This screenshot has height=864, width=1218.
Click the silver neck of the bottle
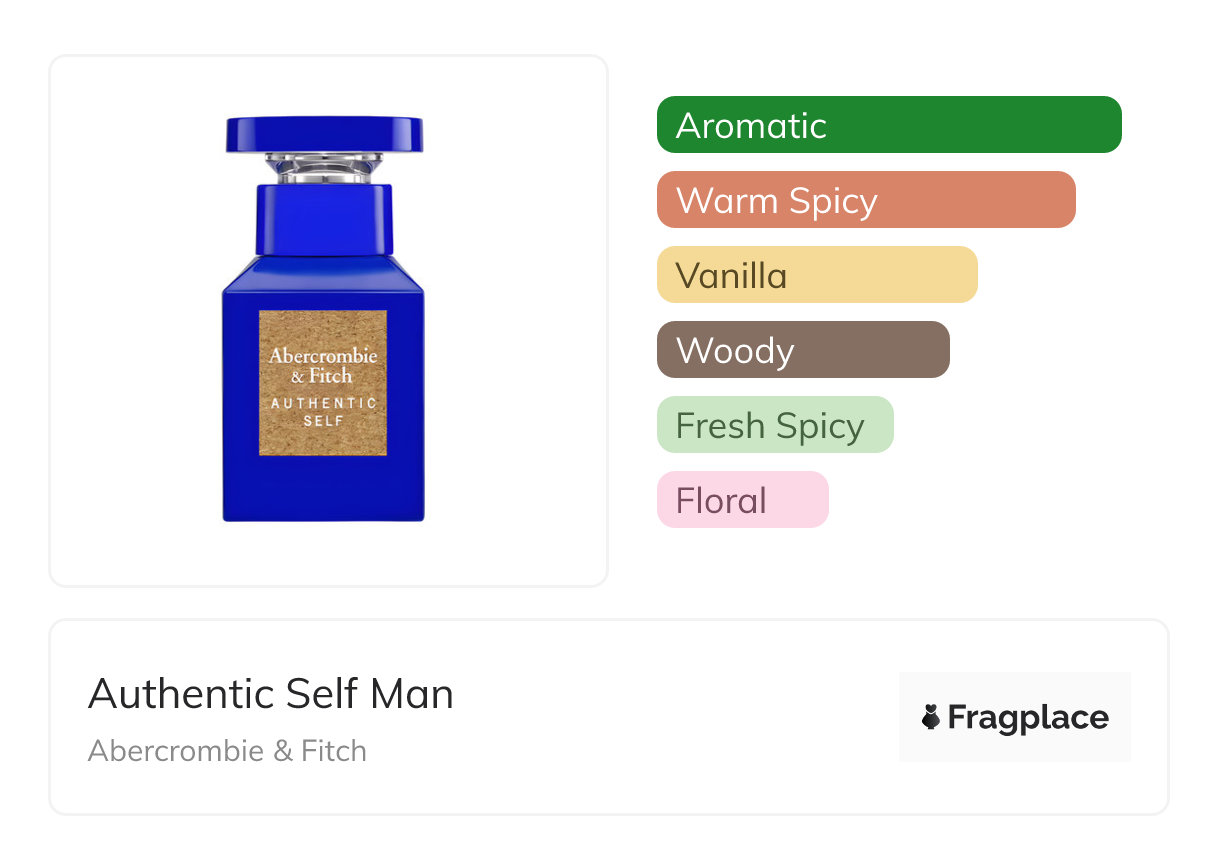point(324,167)
